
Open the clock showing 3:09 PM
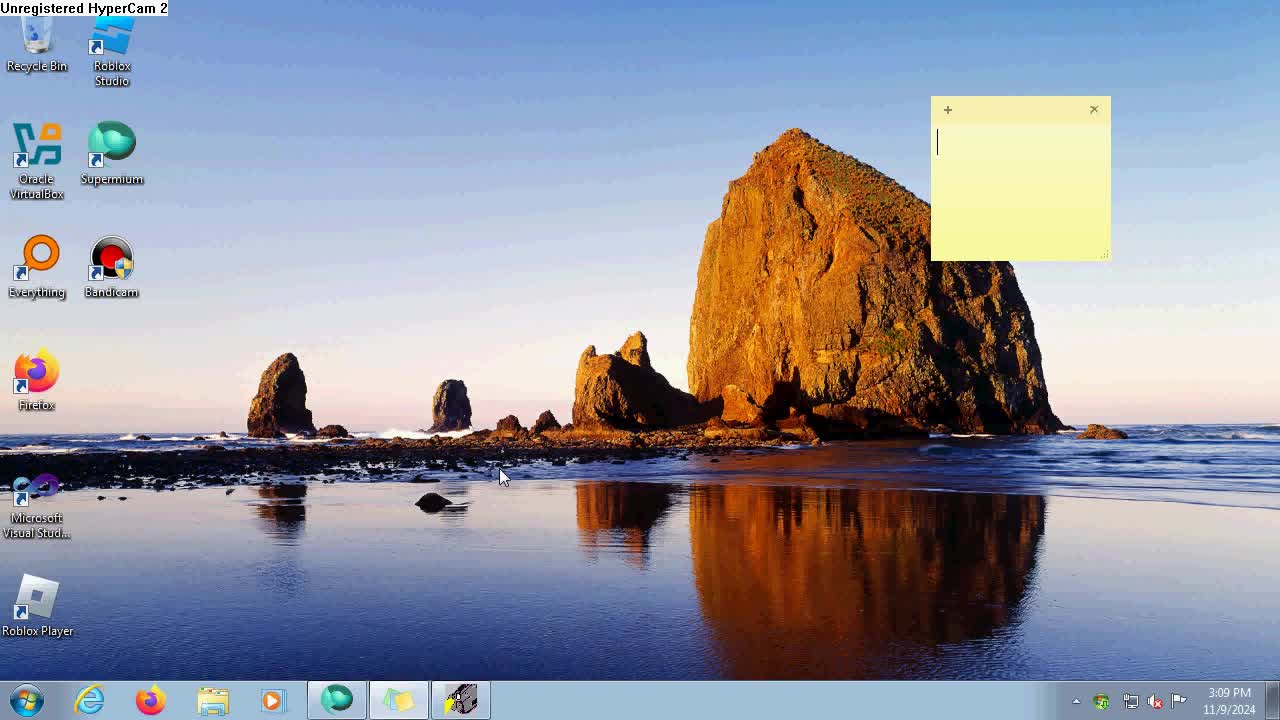[1229, 701]
